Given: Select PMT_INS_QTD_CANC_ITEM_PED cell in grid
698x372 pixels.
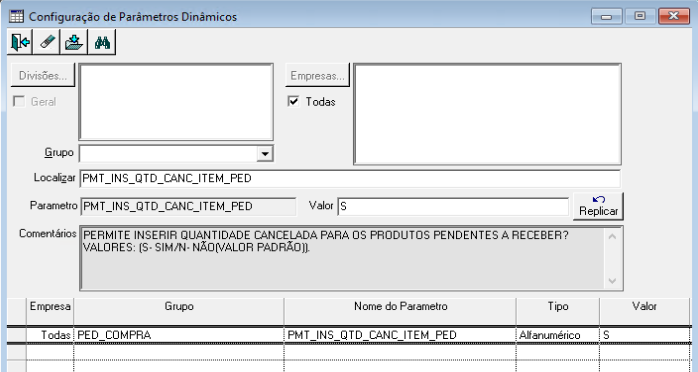Looking at the screenshot, I should [400, 335].
